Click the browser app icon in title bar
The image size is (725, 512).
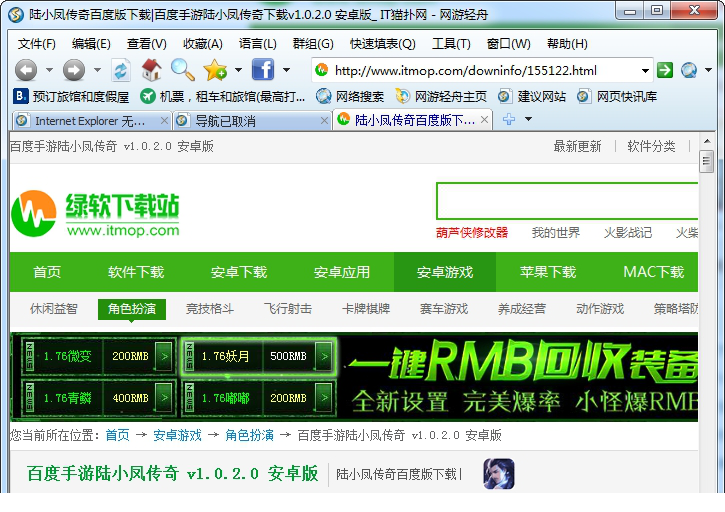[x=16, y=15]
